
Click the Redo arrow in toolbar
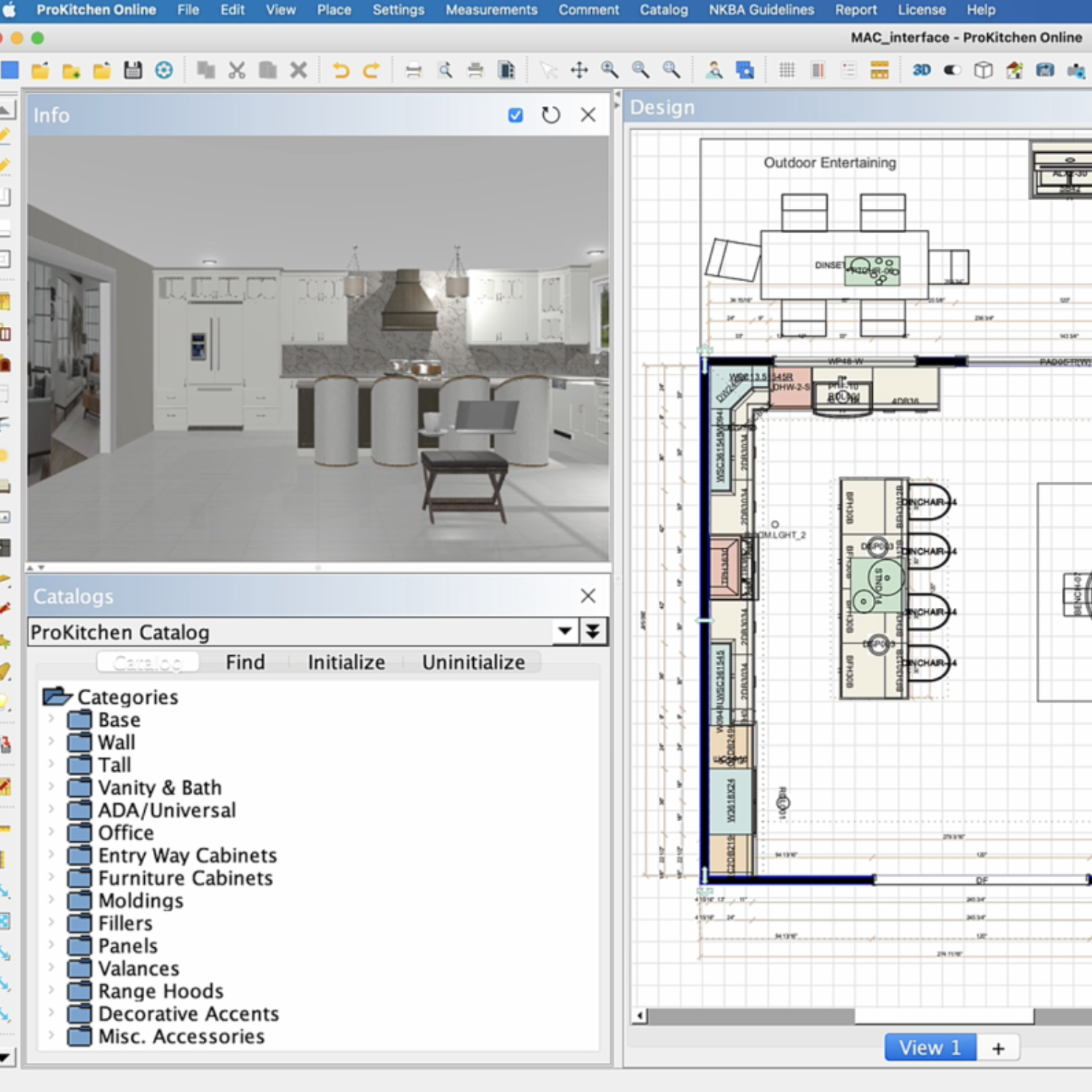[x=371, y=71]
